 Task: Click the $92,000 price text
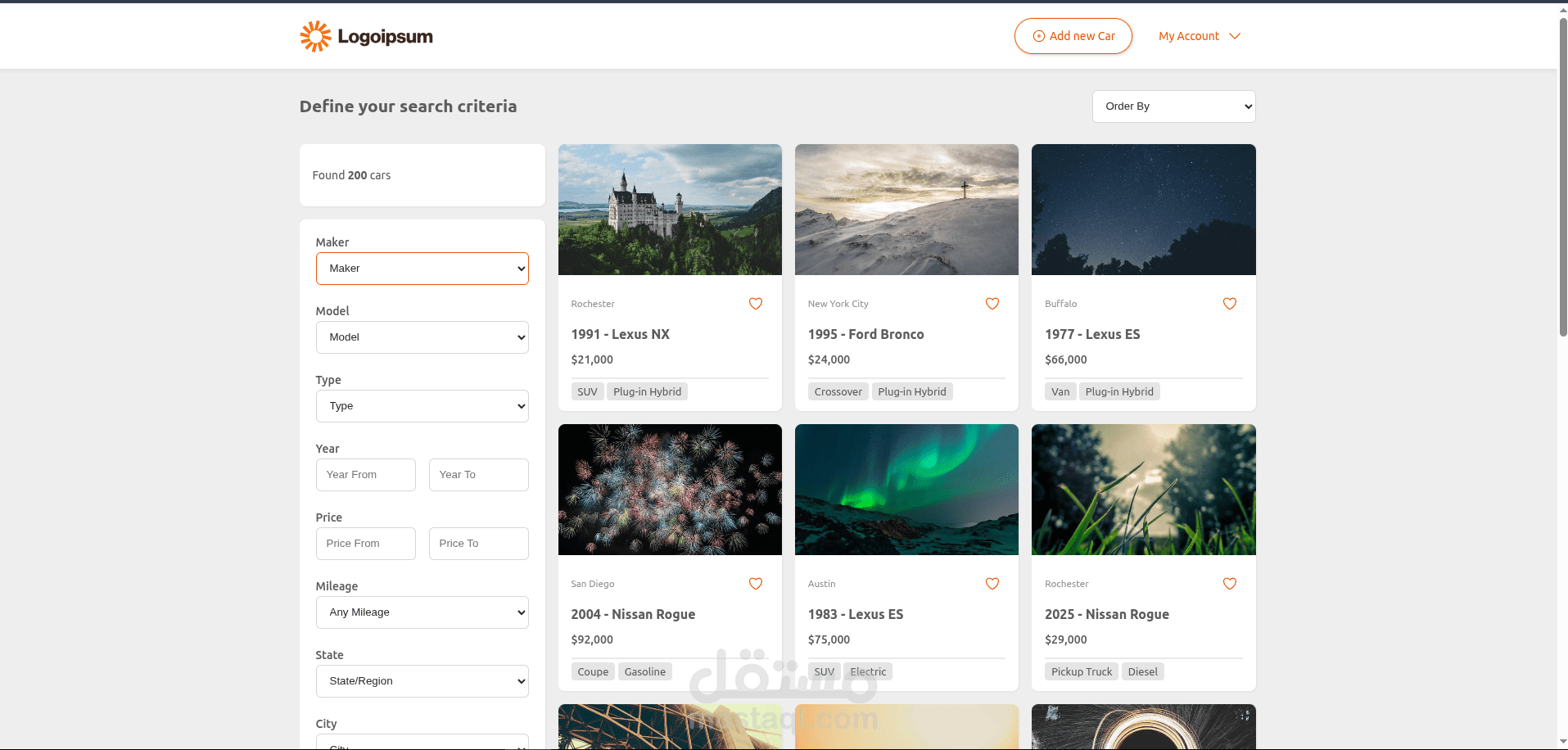[592, 639]
